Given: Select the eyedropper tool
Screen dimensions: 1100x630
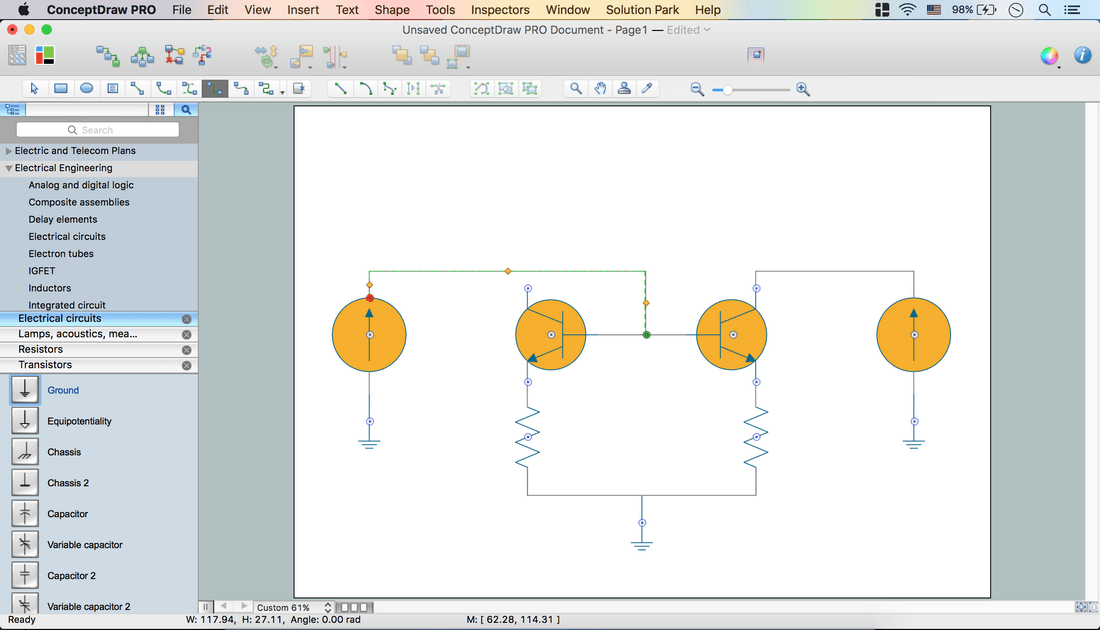Looking at the screenshot, I should point(647,89).
